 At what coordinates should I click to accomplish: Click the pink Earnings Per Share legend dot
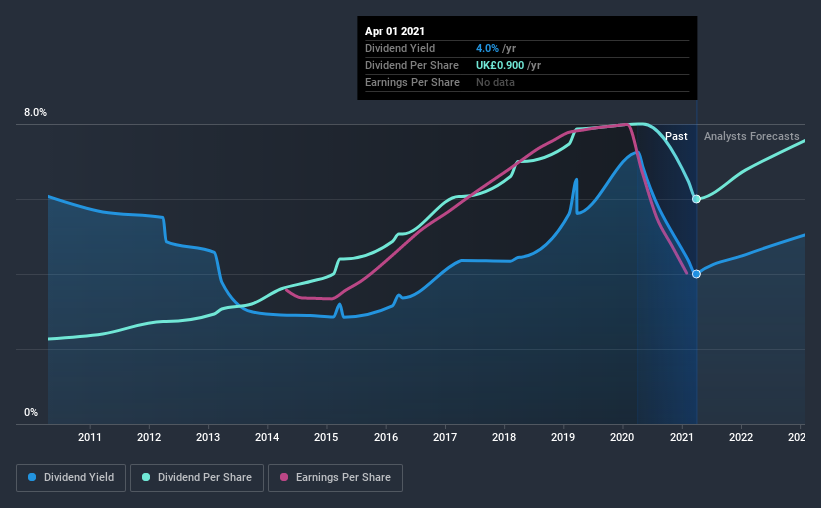tap(284, 477)
